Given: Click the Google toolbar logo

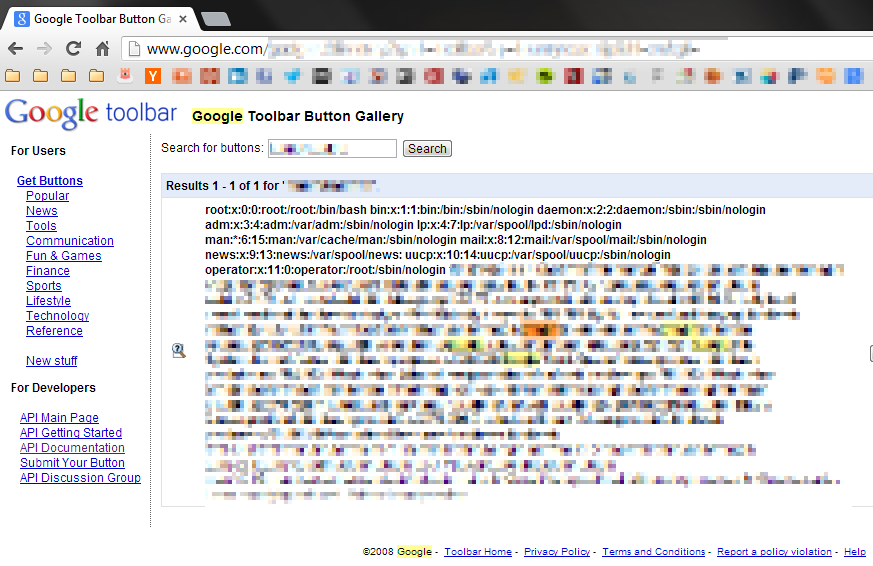Looking at the screenshot, I should click(91, 114).
